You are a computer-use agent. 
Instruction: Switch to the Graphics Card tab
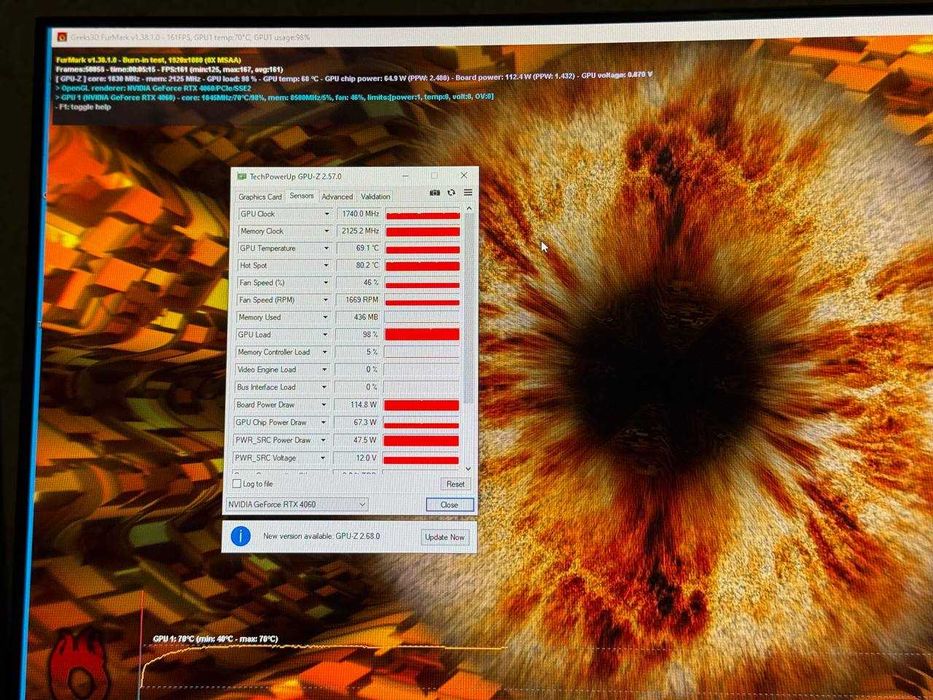[x=260, y=196]
